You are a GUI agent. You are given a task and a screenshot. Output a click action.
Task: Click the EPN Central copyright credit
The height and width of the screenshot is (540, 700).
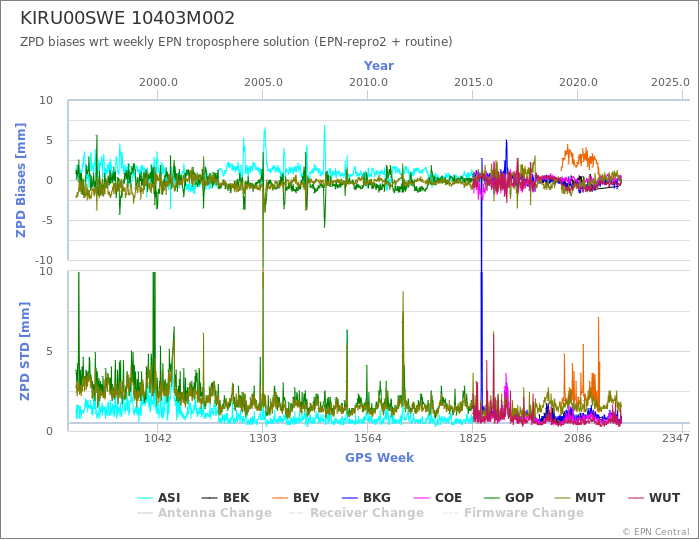pos(656,532)
